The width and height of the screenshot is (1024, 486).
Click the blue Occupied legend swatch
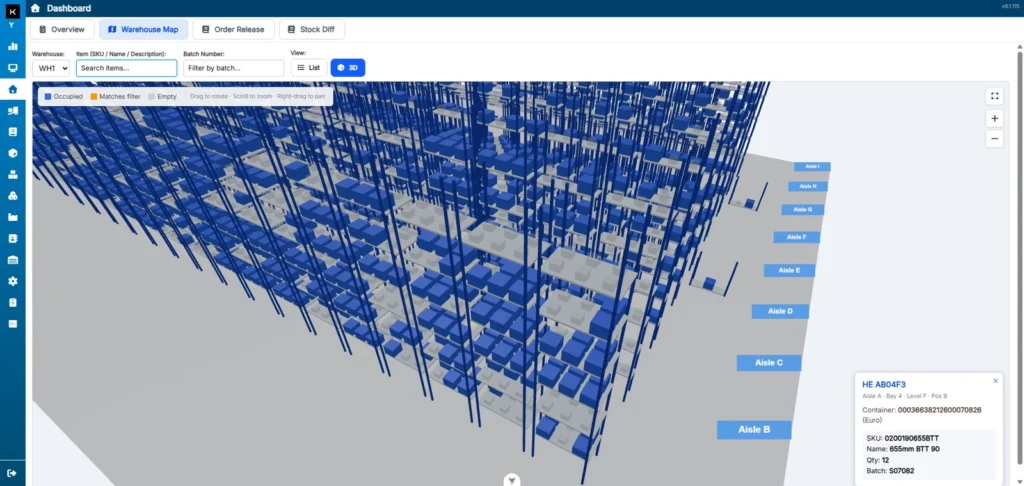pos(48,97)
